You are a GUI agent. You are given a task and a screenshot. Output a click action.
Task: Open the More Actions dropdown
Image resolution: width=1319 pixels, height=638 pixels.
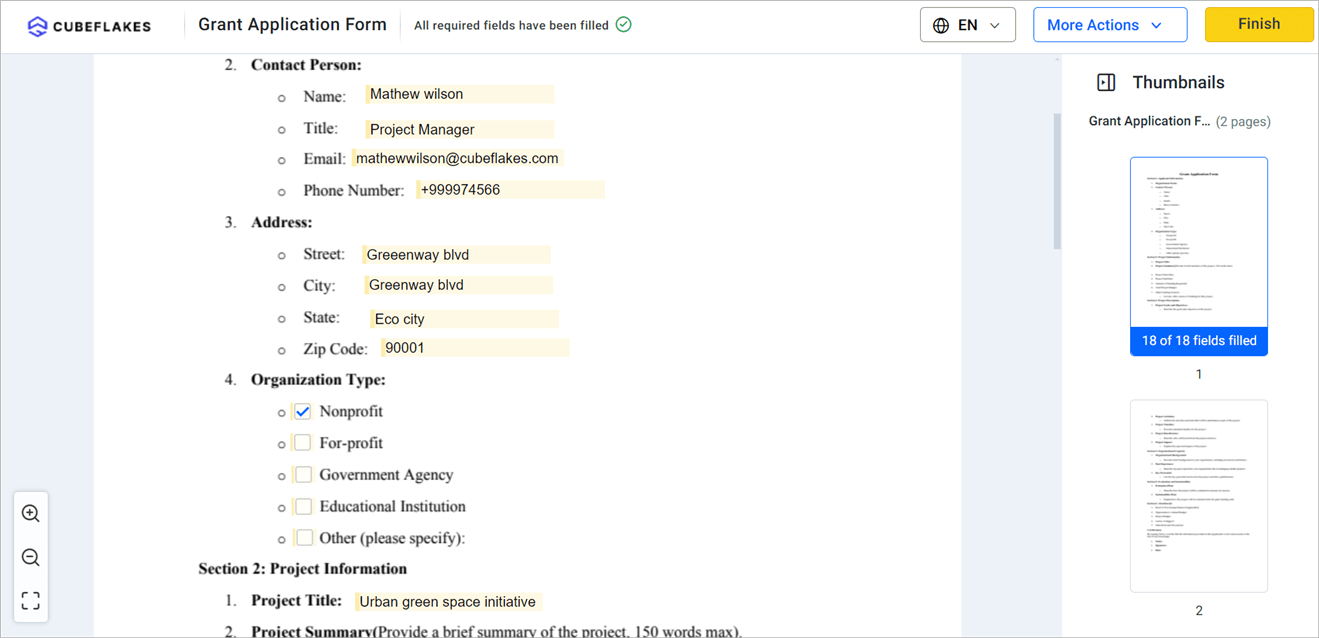(x=1110, y=25)
